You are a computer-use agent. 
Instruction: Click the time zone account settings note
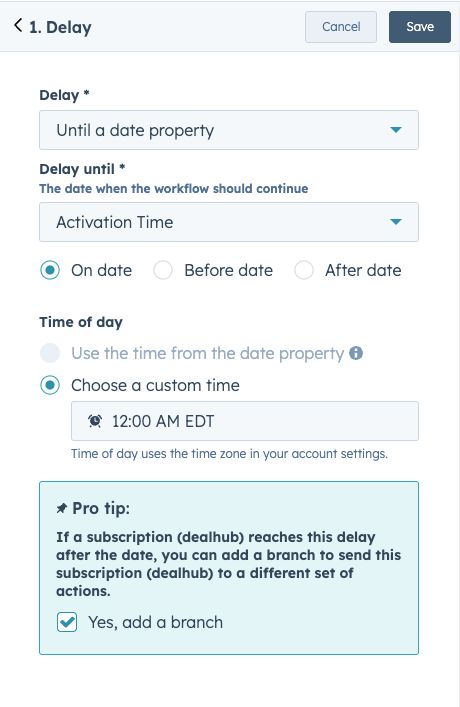(229, 454)
